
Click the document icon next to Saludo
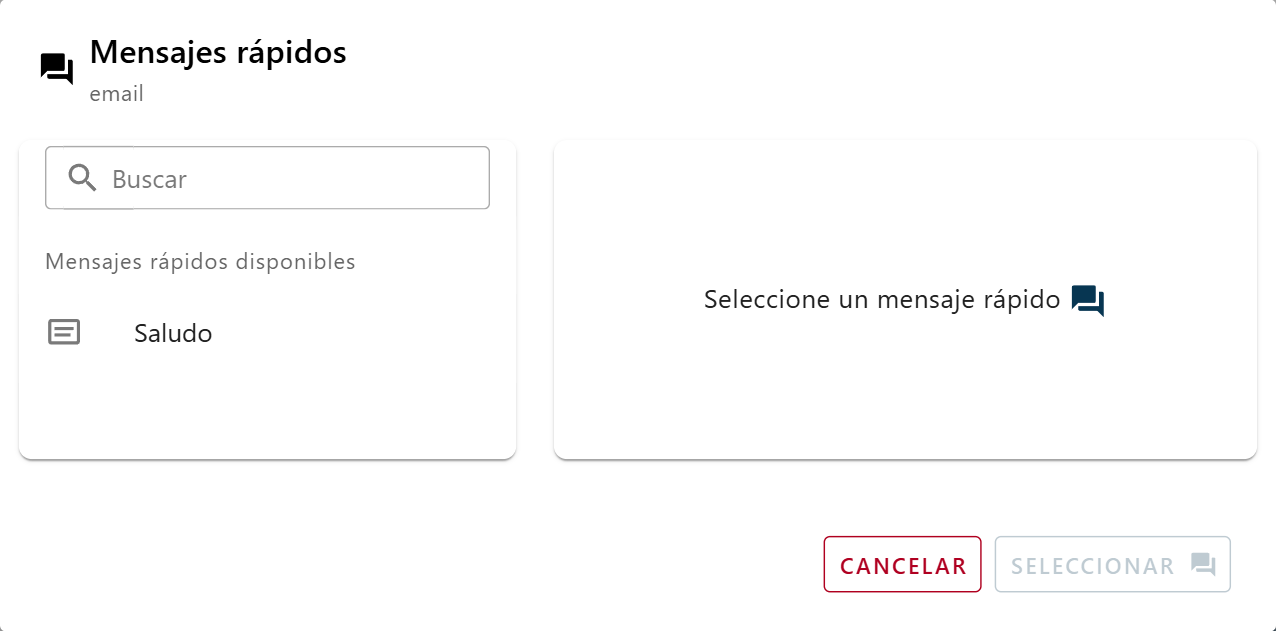pos(64,331)
